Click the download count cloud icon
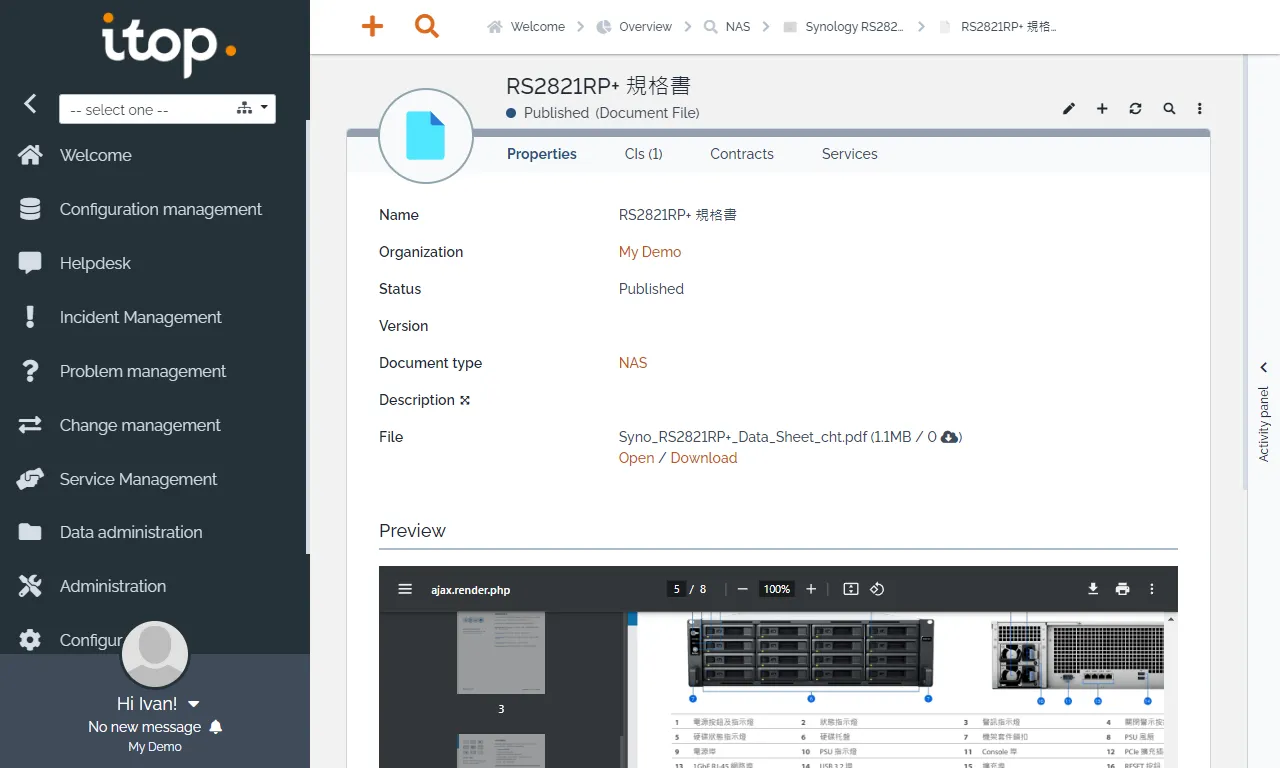 (x=950, y=437)
